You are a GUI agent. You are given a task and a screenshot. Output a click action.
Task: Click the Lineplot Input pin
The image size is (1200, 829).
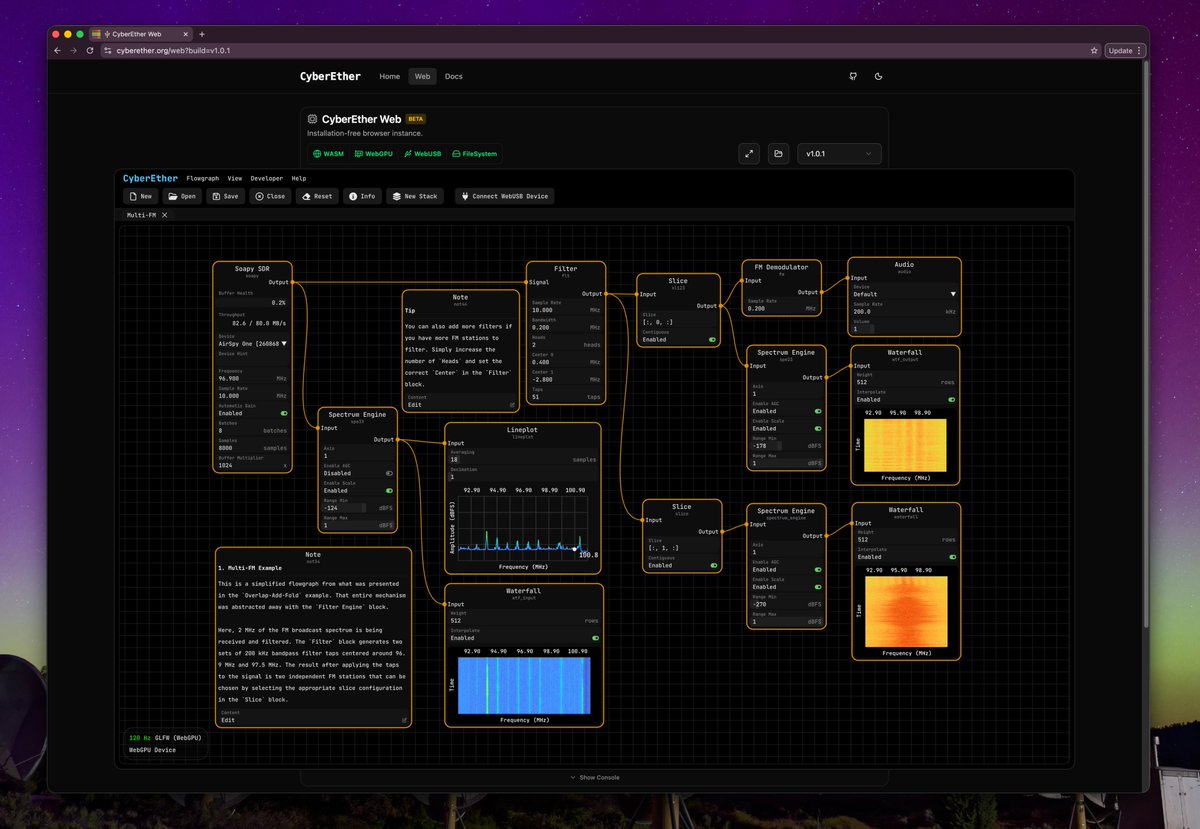[x=445, y=443]
